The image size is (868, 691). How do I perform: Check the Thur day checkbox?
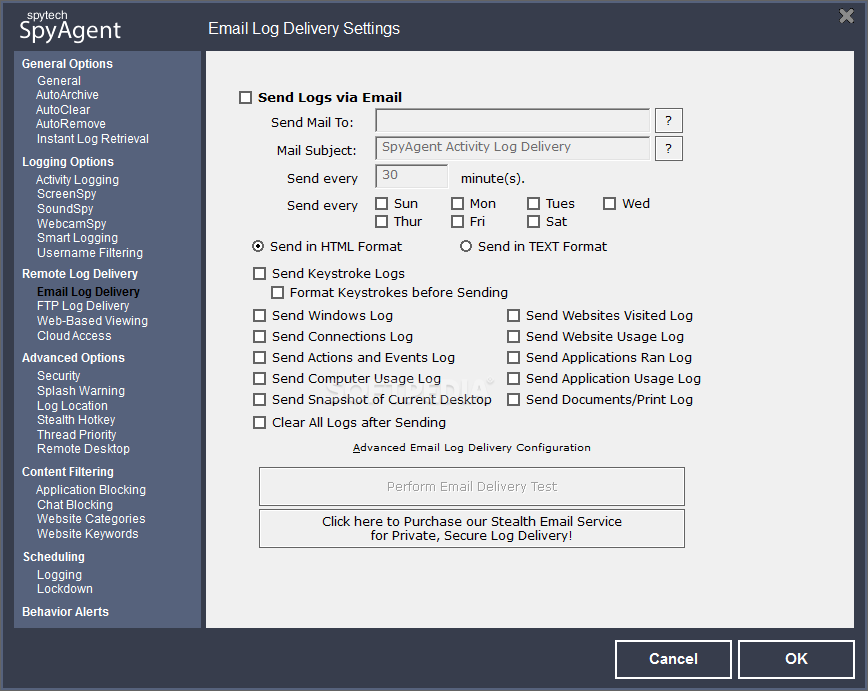click(x=381, y=221)
